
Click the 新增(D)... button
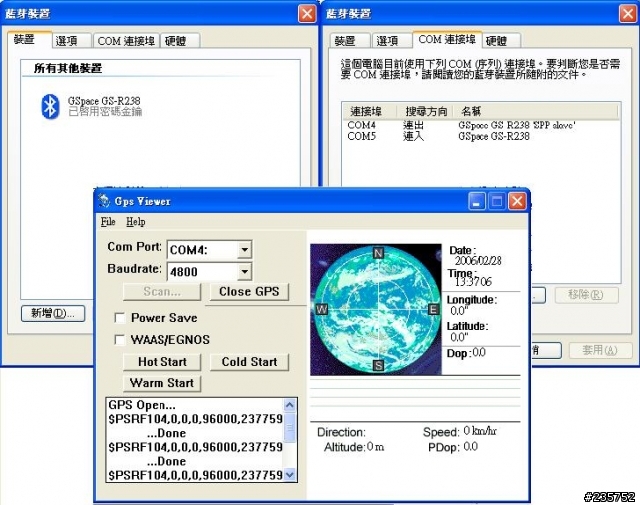(x=53, y=313)
